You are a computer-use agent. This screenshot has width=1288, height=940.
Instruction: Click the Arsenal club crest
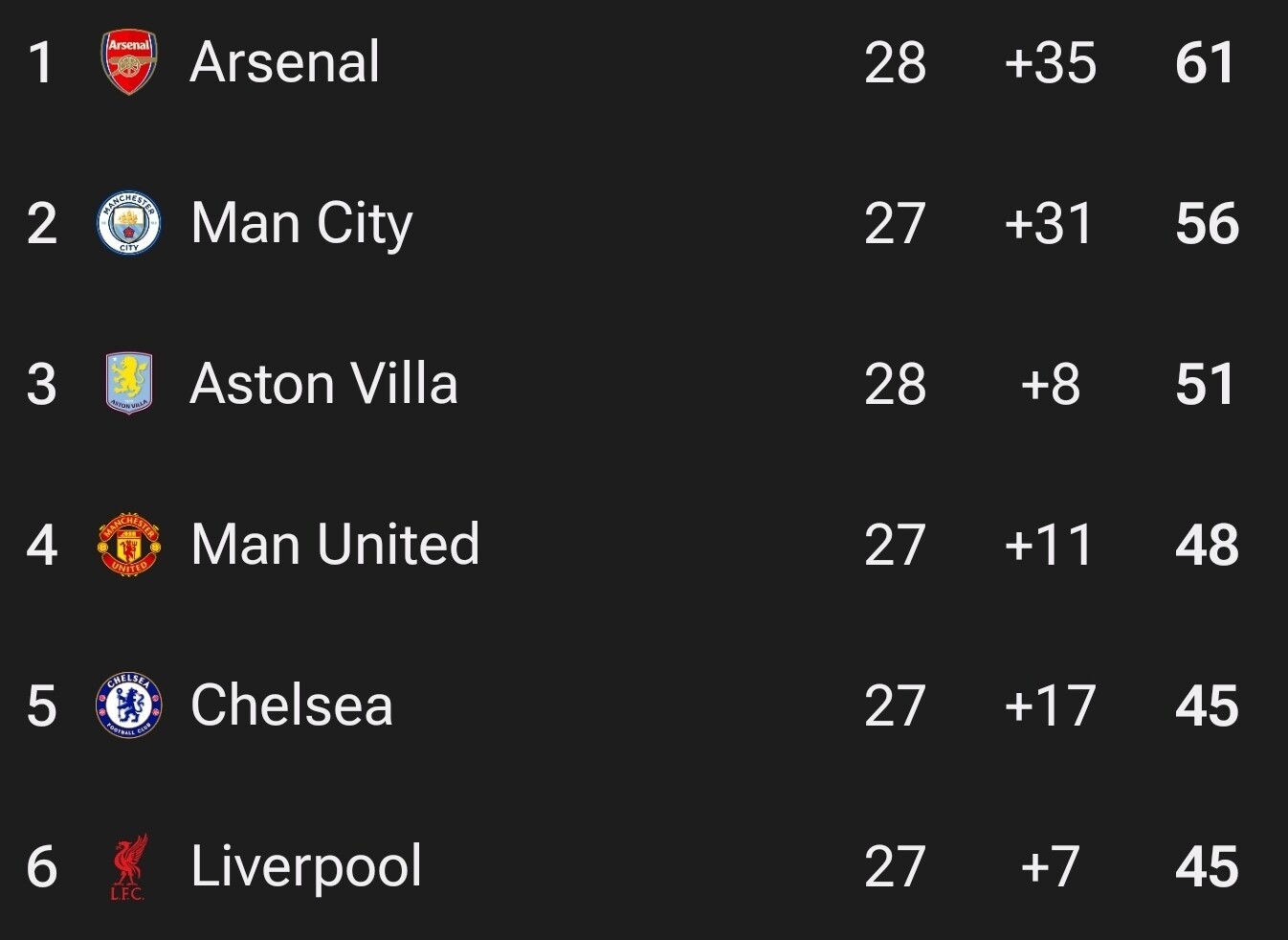129,62
